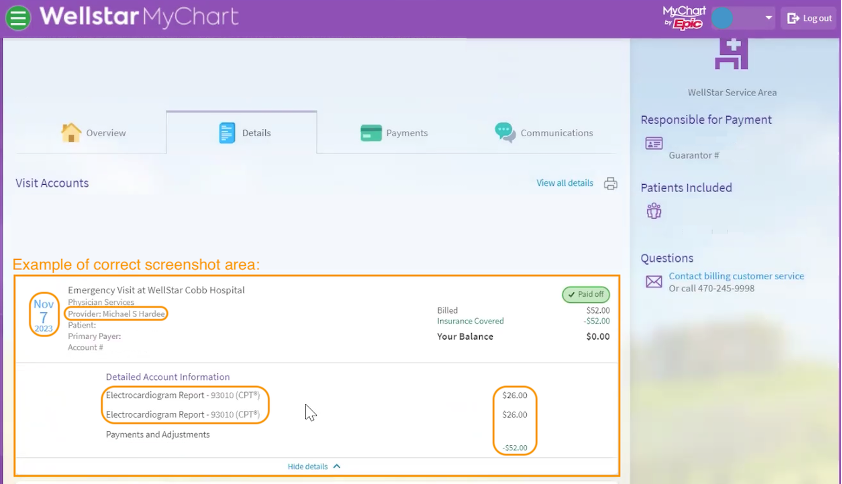Click 'Or call 470-245-9998' text

click(x=712, y=288)
